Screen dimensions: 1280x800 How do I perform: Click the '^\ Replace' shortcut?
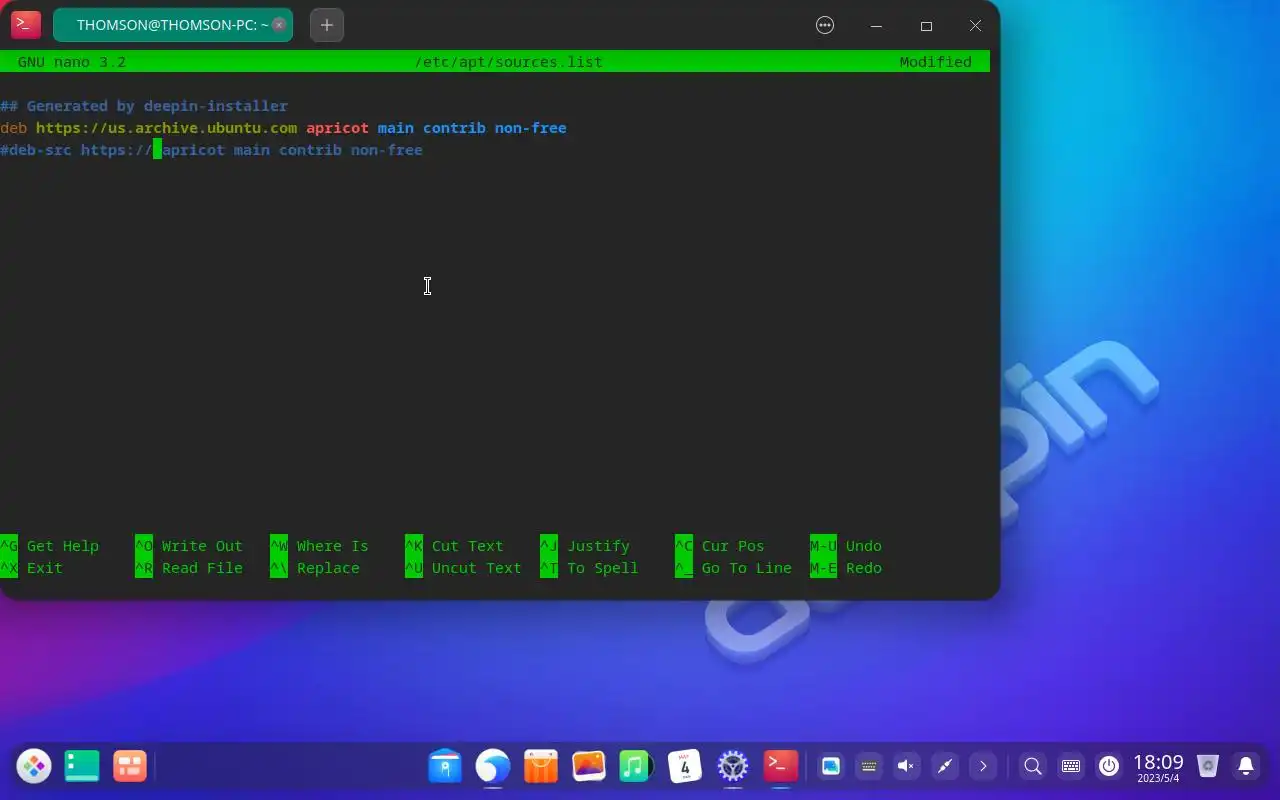[315, 568]
